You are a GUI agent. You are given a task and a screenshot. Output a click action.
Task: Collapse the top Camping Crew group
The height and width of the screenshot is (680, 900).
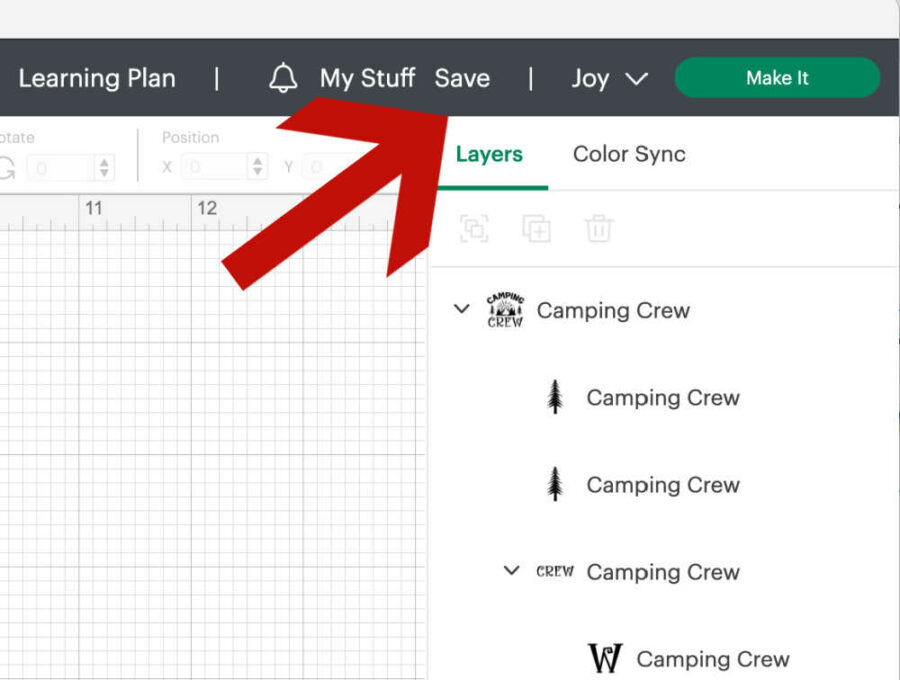[x=461, y=309]
